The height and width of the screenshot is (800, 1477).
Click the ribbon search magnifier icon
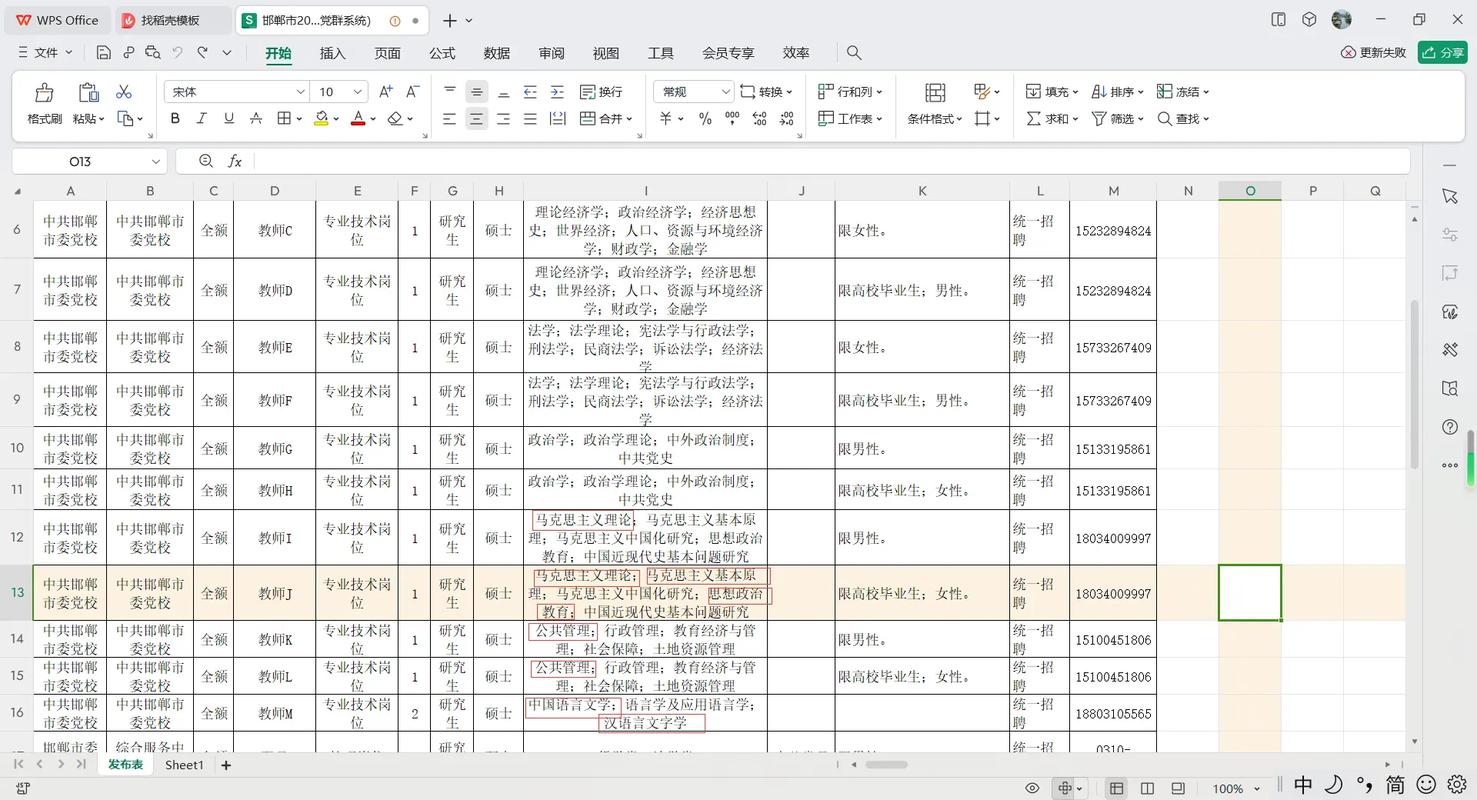(853, 53)
